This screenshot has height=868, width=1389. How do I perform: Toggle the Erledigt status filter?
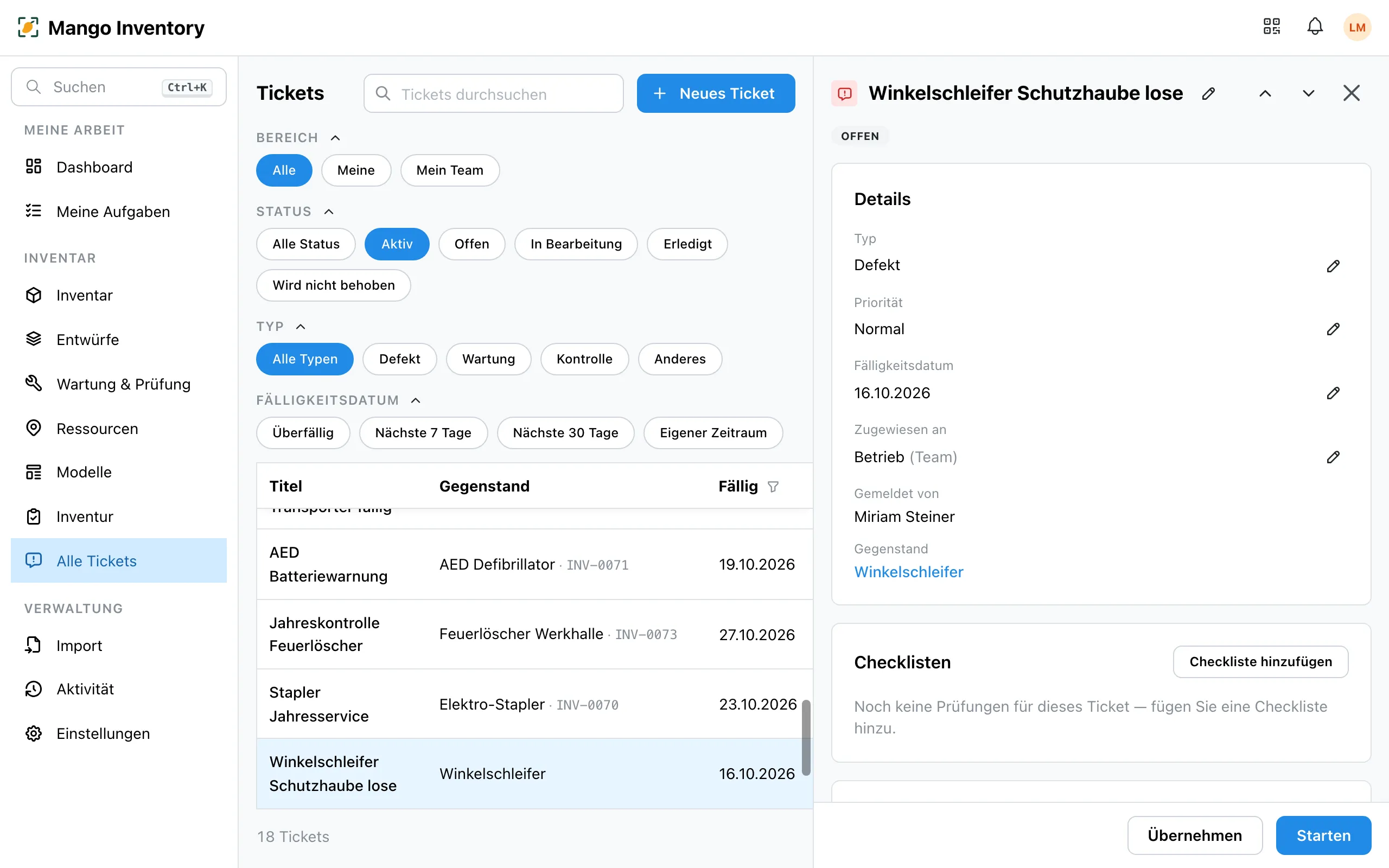[x=687, y=244]
